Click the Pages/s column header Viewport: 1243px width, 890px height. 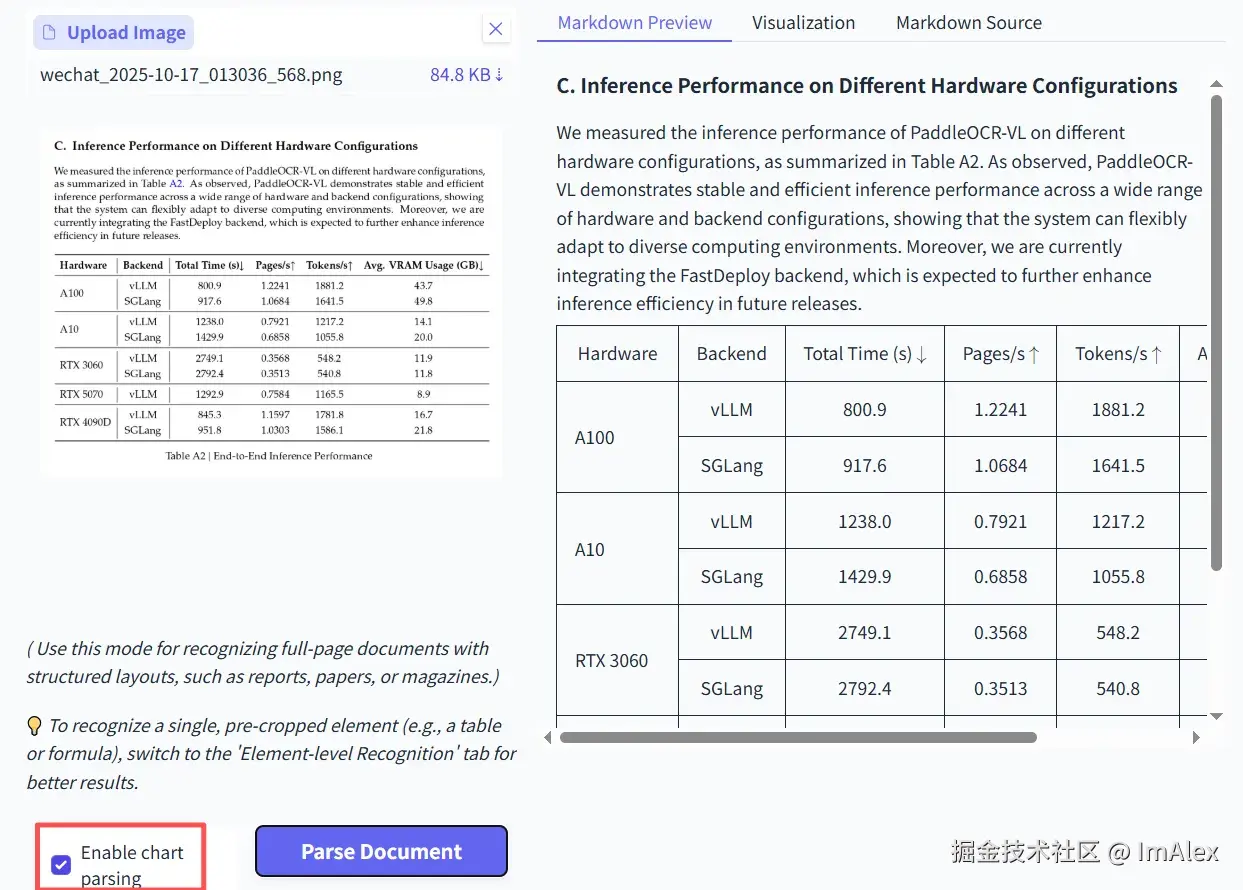[1001, 354]
